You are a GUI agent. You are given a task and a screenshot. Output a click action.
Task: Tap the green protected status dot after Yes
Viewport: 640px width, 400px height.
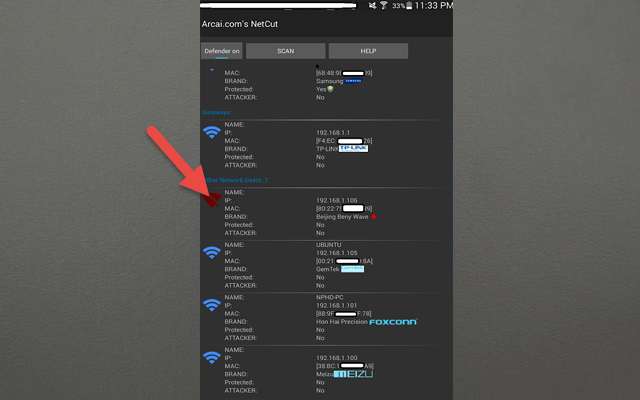coord(330,89)
